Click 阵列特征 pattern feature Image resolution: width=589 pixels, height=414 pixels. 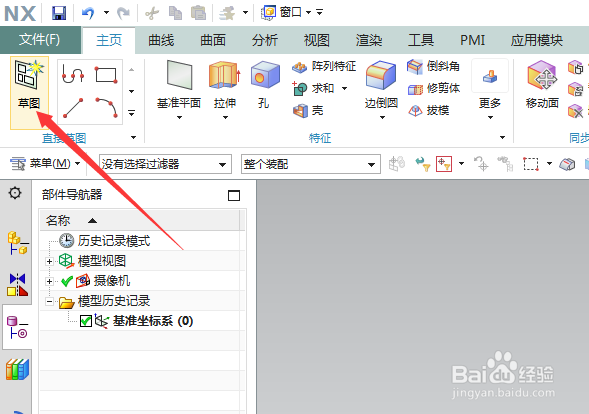(324, 66)
